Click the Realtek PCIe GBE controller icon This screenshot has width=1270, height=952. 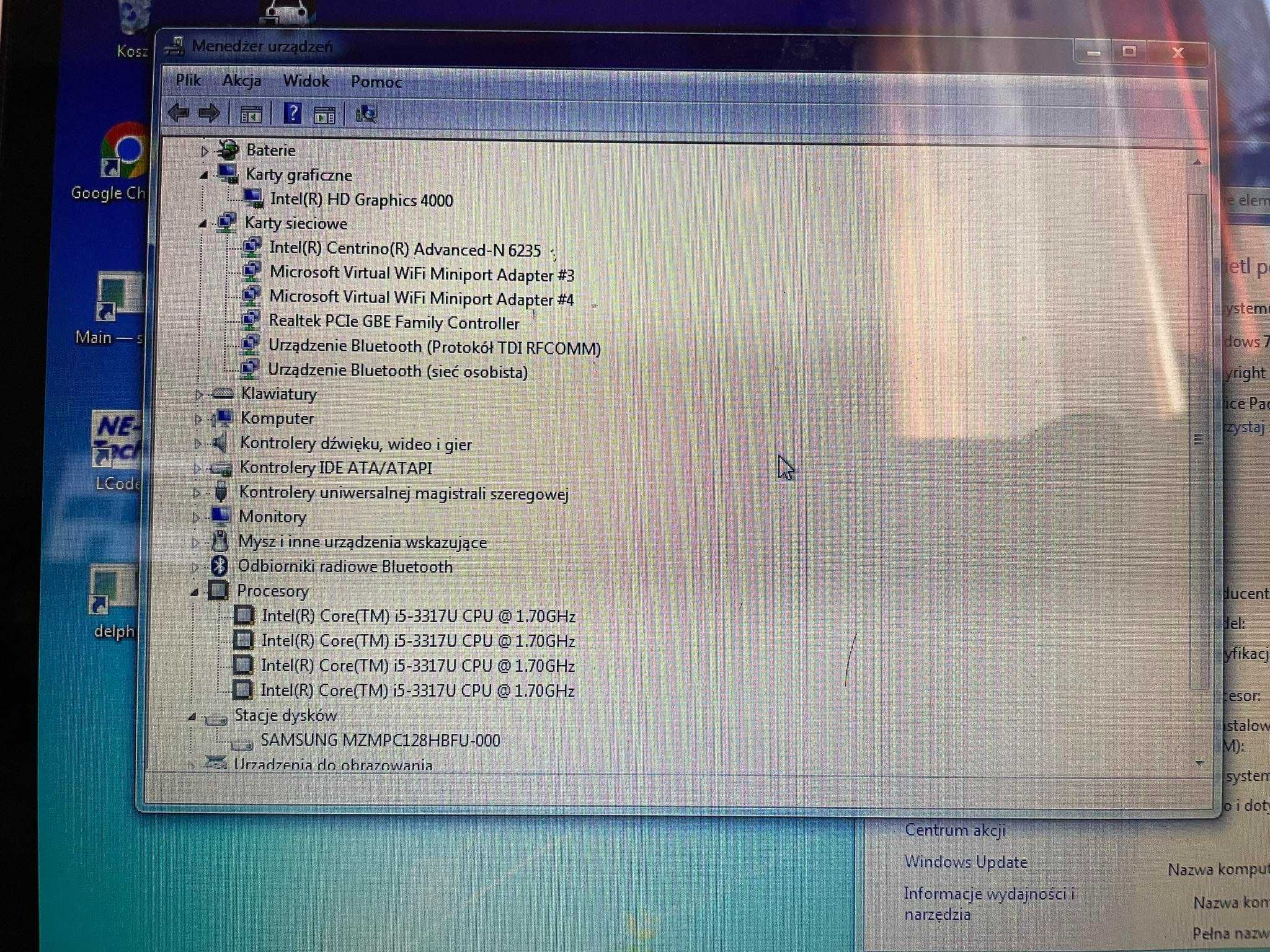251,320
